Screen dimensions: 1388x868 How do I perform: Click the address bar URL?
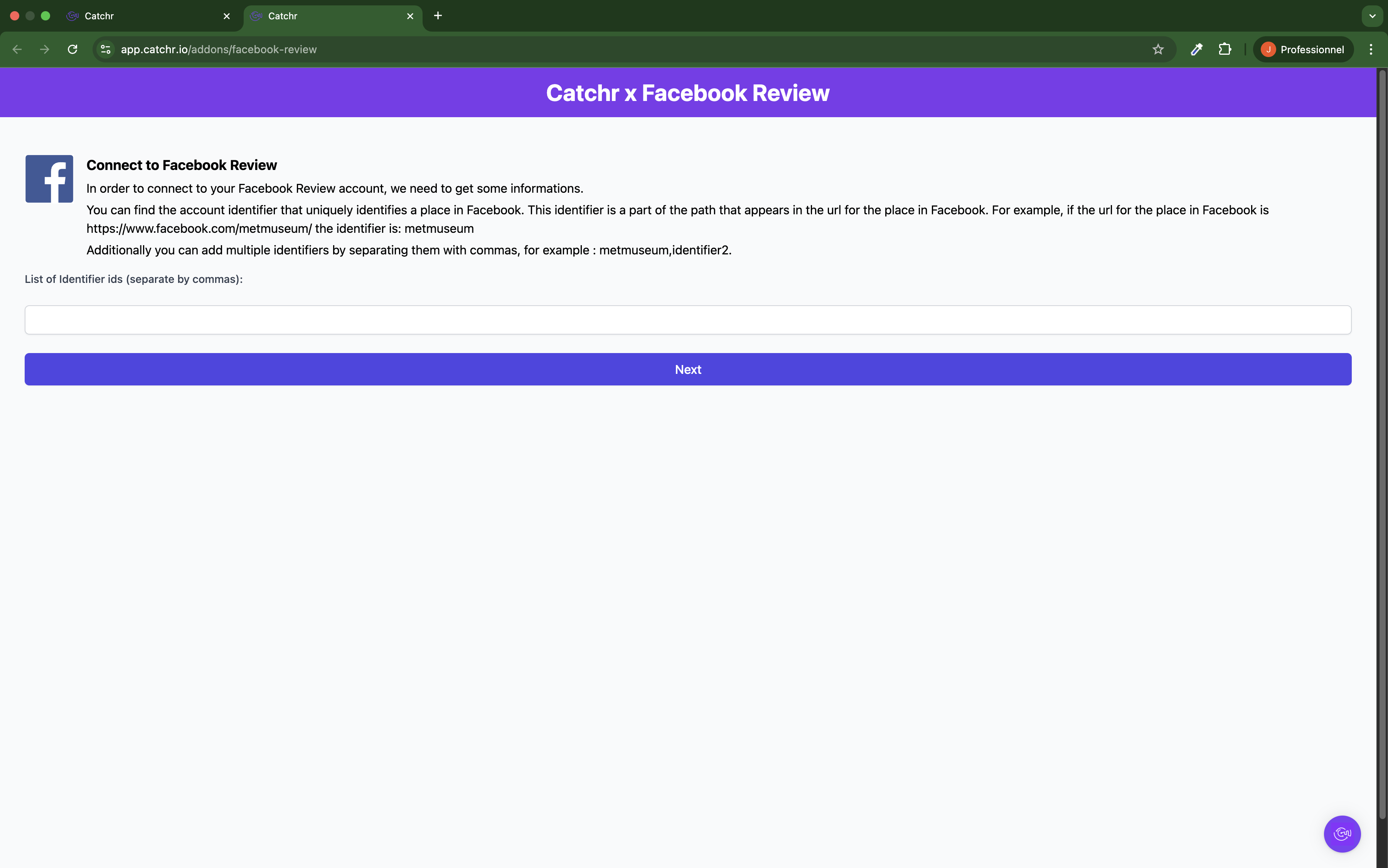pyautogui.click(x=219, y=49)
